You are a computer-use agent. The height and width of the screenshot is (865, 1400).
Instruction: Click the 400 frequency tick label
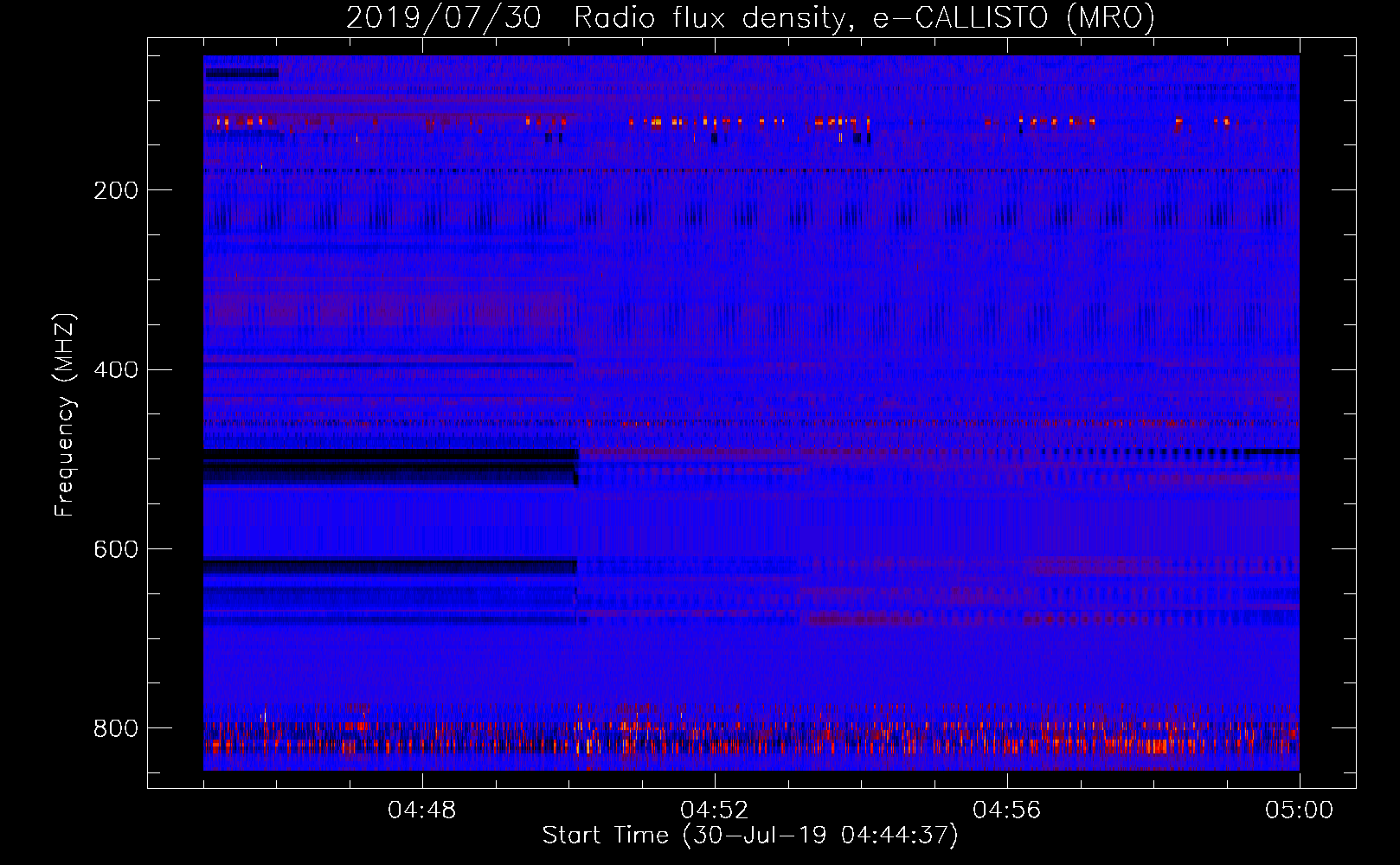(x=116, y=370)
